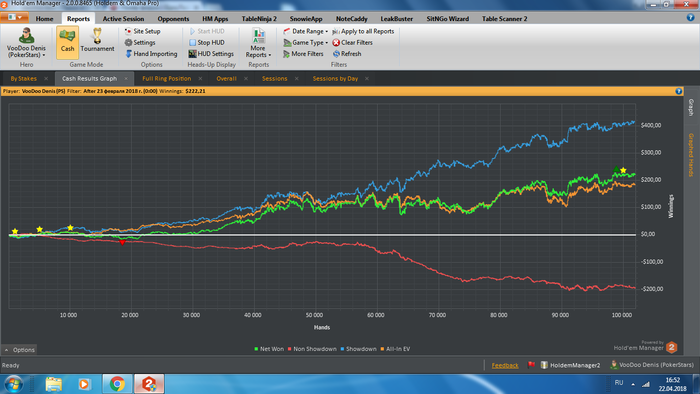Screen dimensions: 700x394
Task: Click HoldemManager2 database in status bar
Action: (571, 365)
